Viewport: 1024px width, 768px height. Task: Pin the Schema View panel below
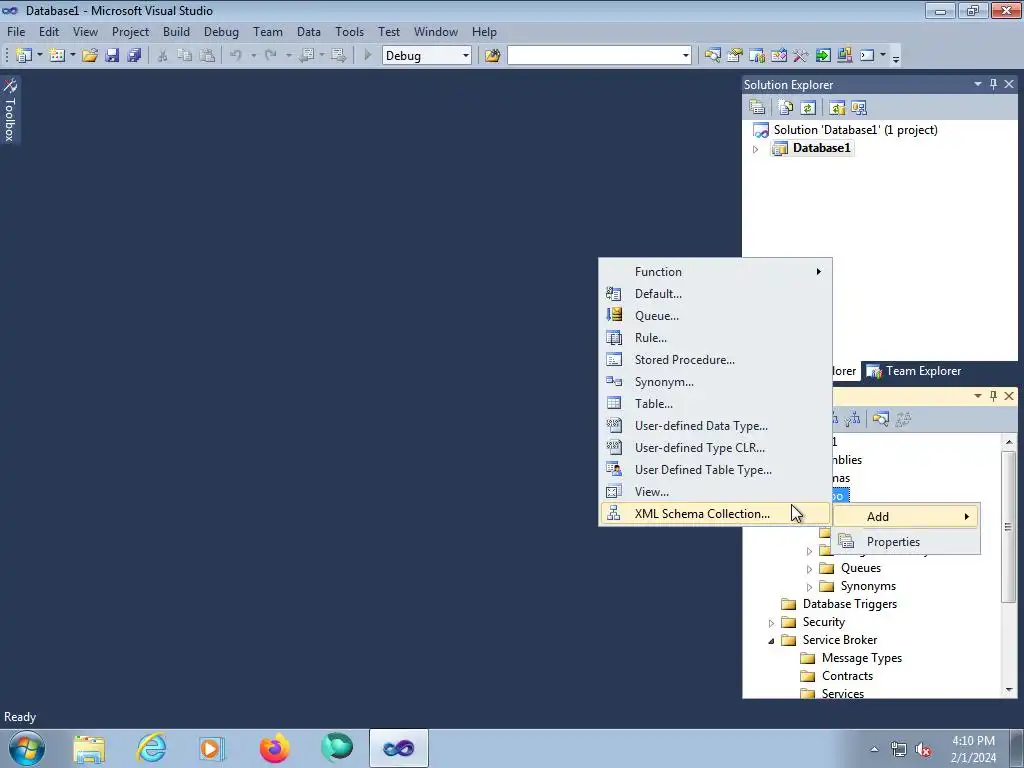[993, 396]
